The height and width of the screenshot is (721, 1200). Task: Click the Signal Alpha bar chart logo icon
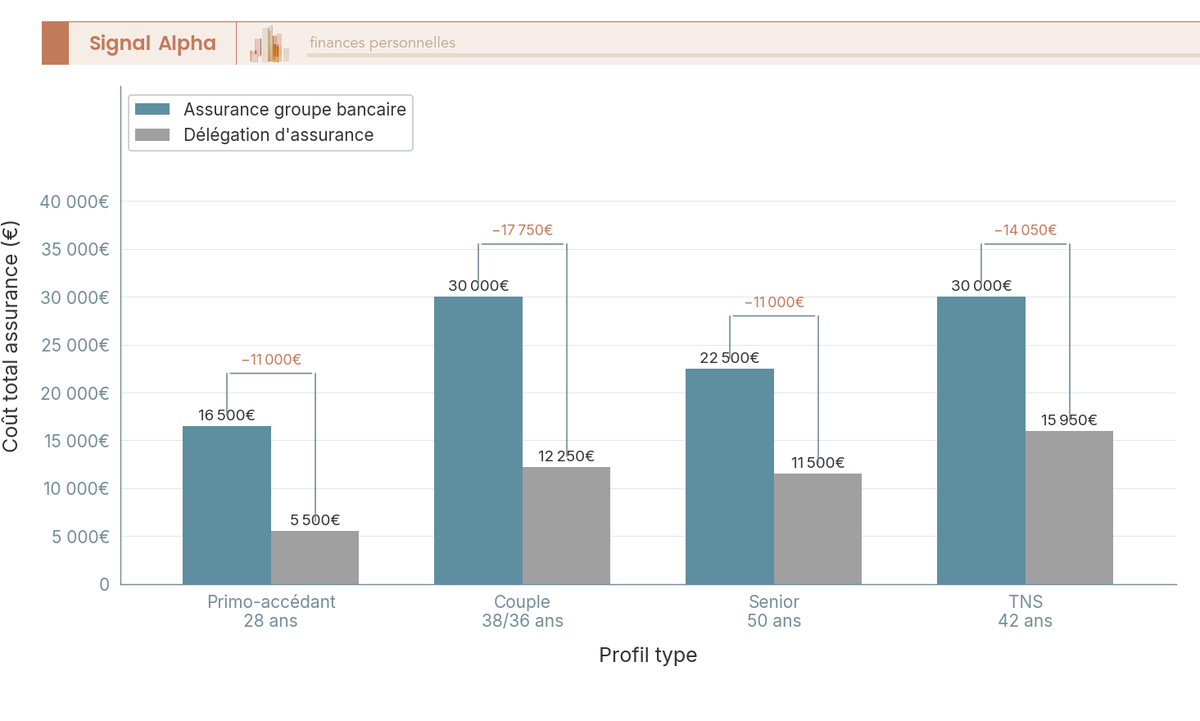(x=266, y=42)
